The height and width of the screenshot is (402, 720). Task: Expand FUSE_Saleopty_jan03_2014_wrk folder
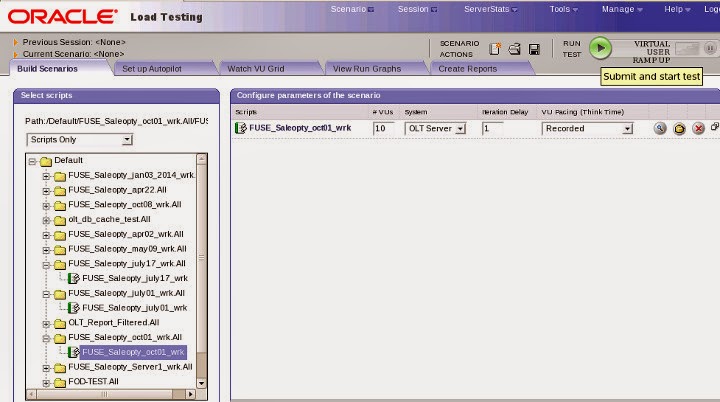46,176
